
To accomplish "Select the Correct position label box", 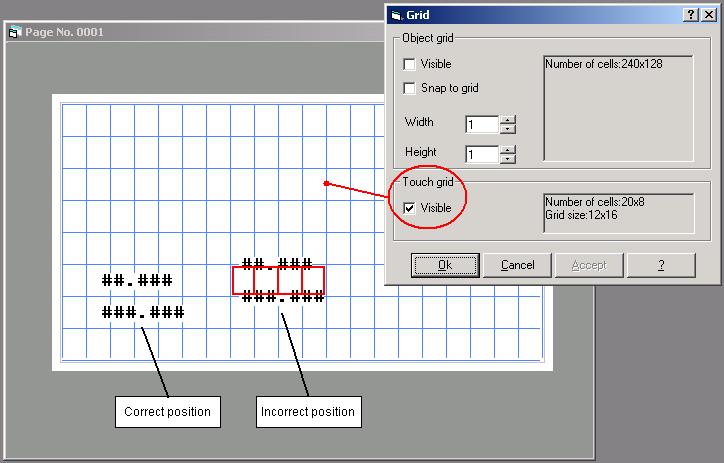I will [167, 411].
